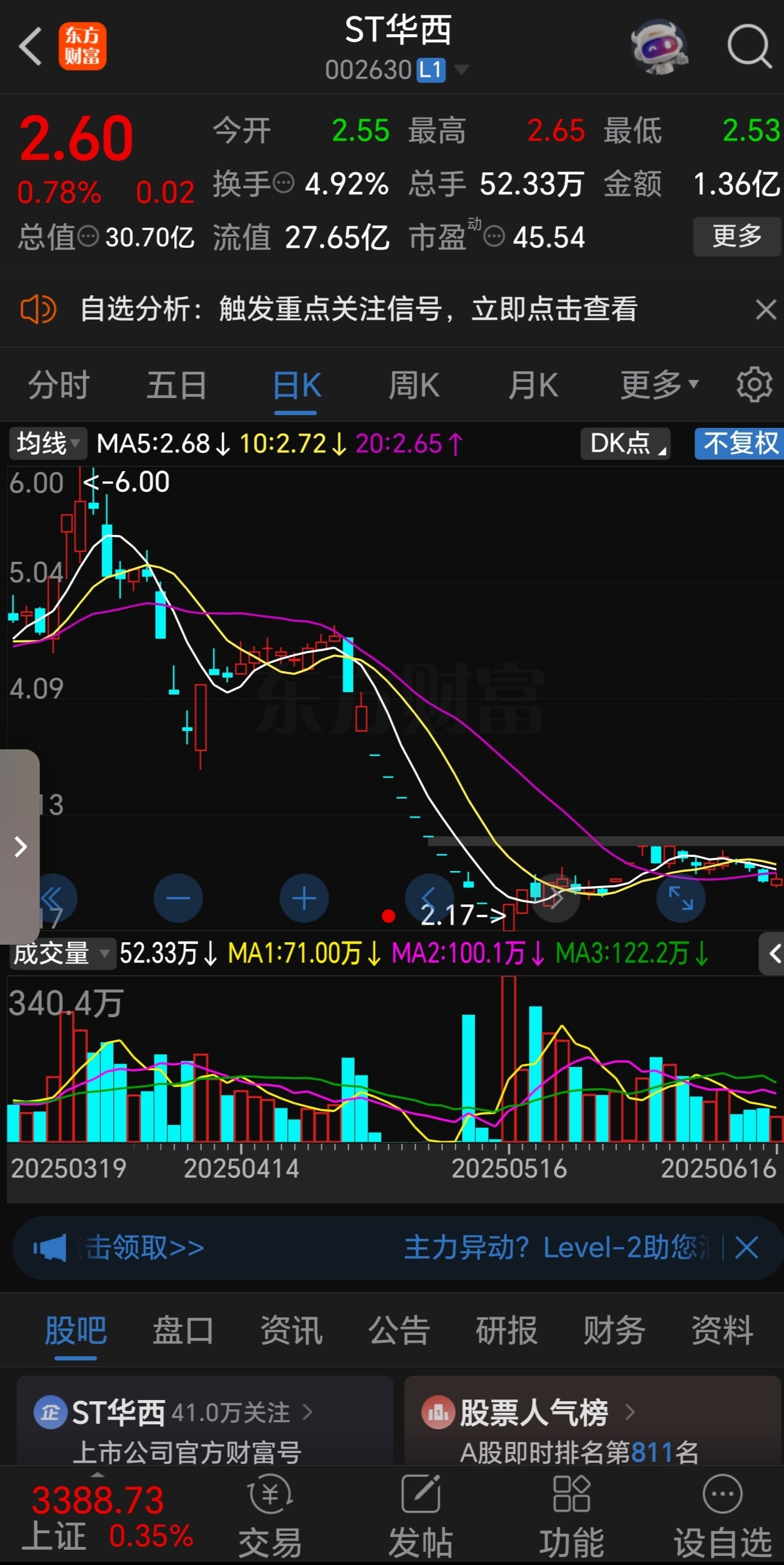Dismiss the 自选分析 notice bar
Viewport: 784px width, 1565px height.
point(766,309)
